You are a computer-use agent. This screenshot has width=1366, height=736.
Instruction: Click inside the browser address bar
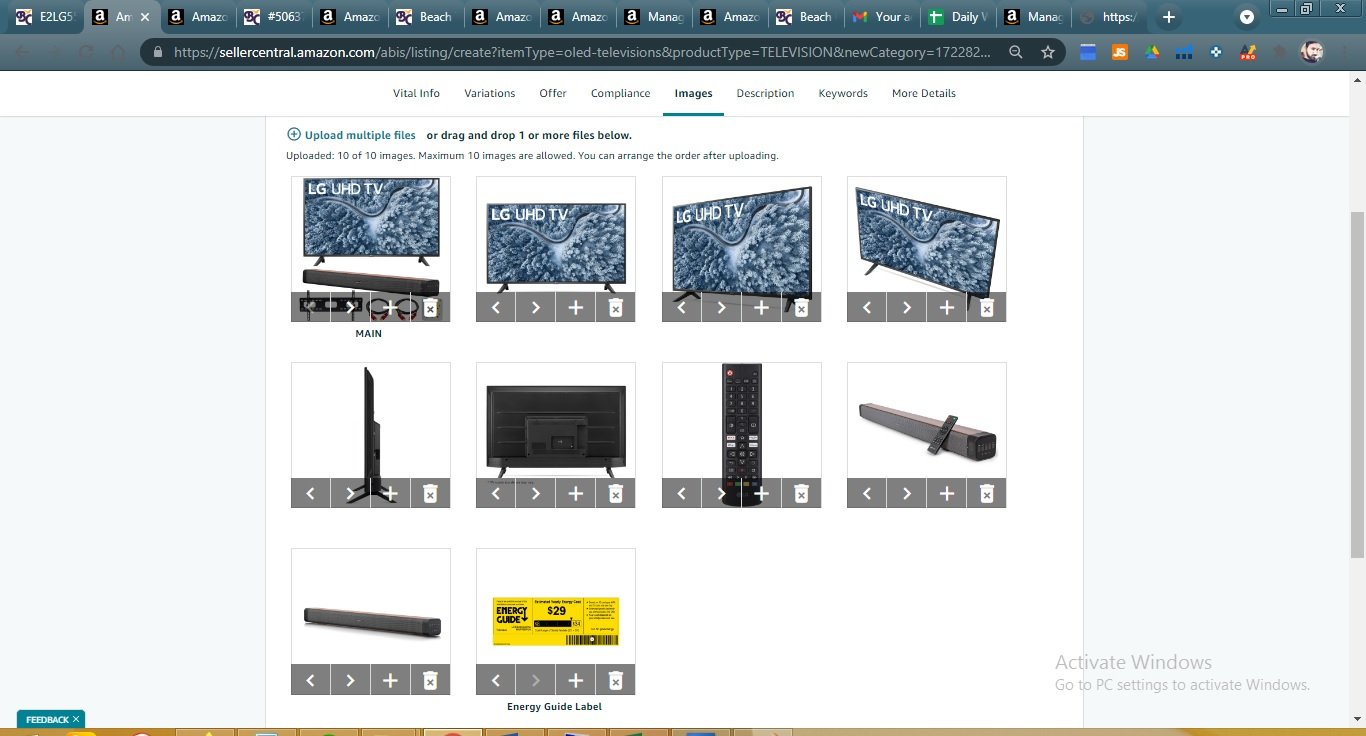(600, 50)
